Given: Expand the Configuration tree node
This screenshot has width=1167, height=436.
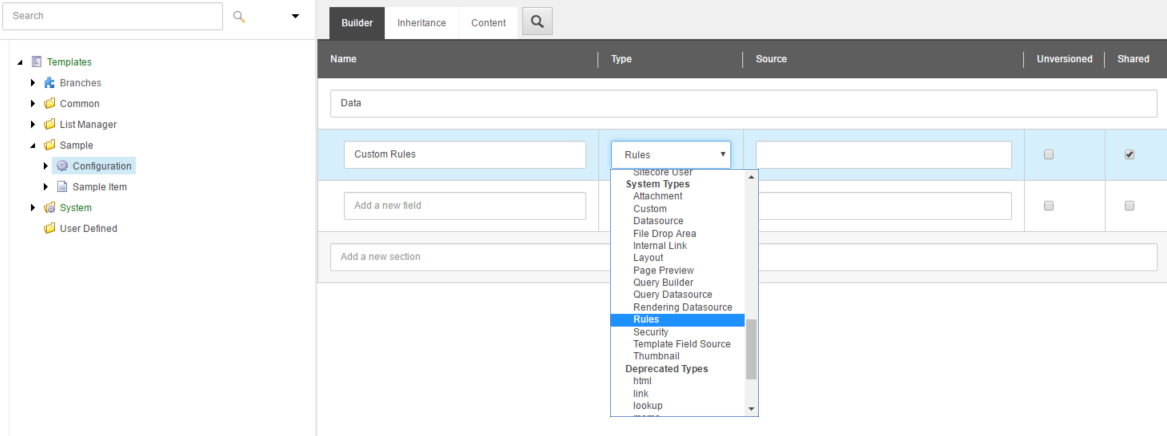Looking at the screenshot, I should tap(46, 166).
